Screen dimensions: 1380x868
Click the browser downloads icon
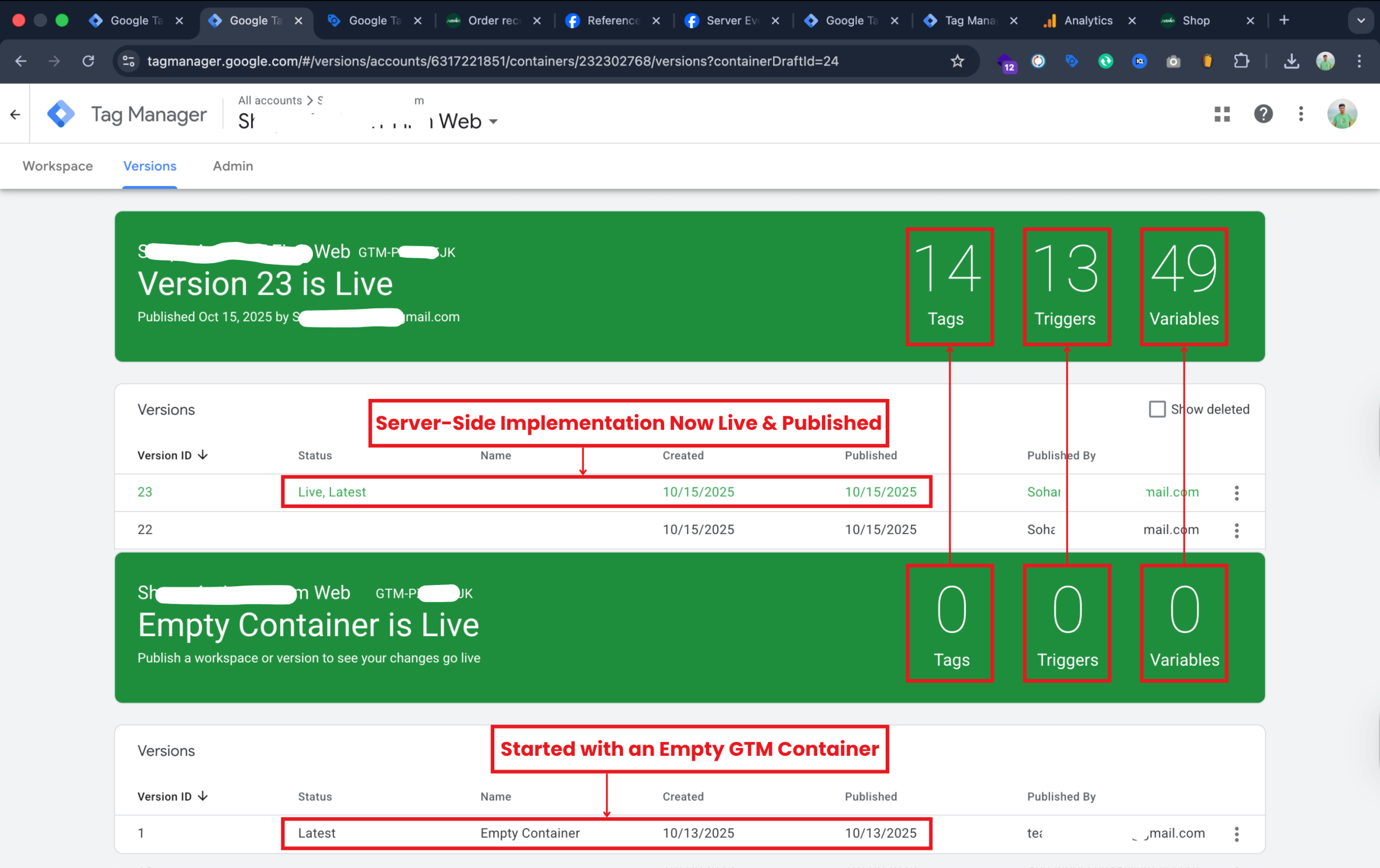pos(1291,61)
